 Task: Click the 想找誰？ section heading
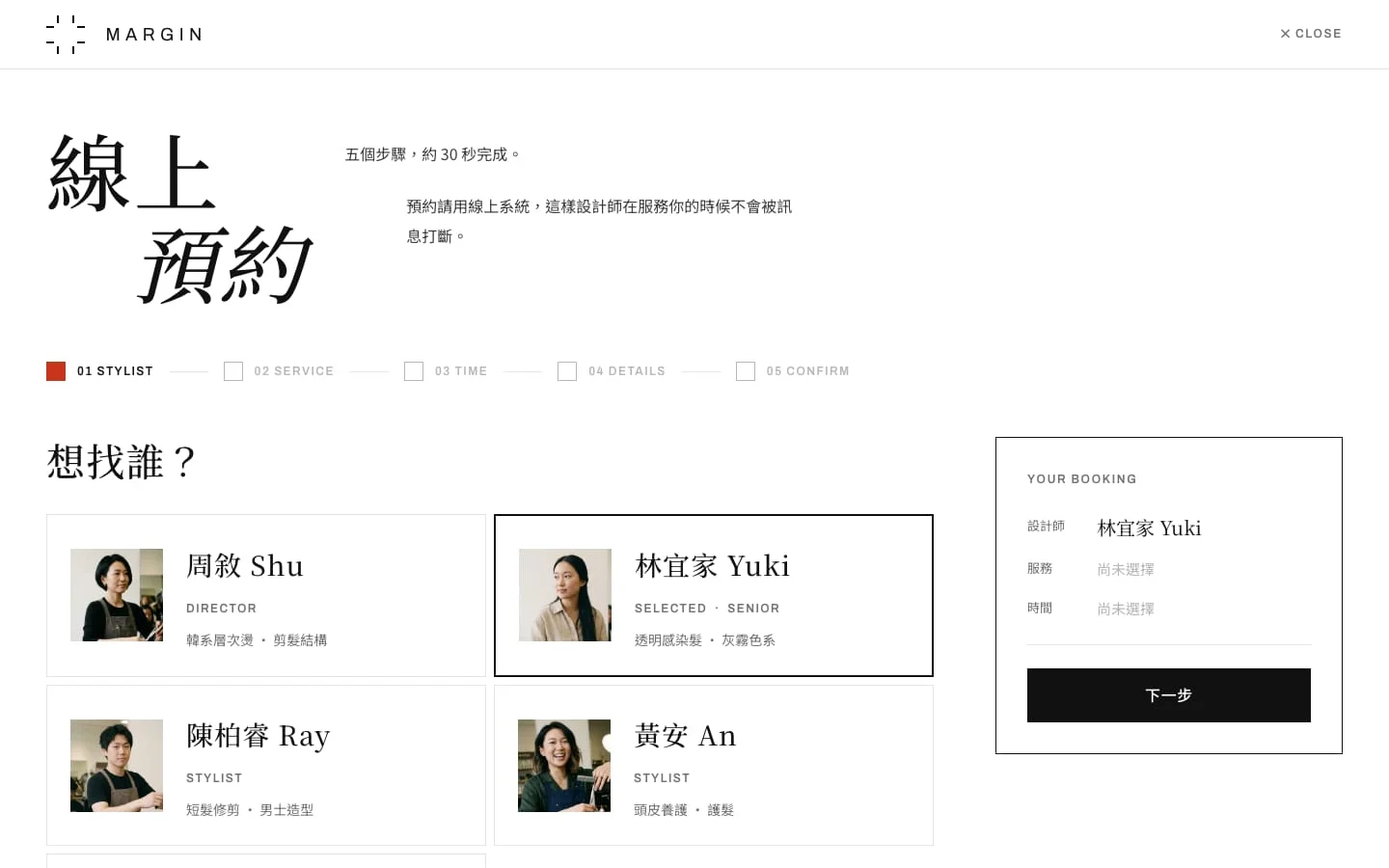pos(123,462)
